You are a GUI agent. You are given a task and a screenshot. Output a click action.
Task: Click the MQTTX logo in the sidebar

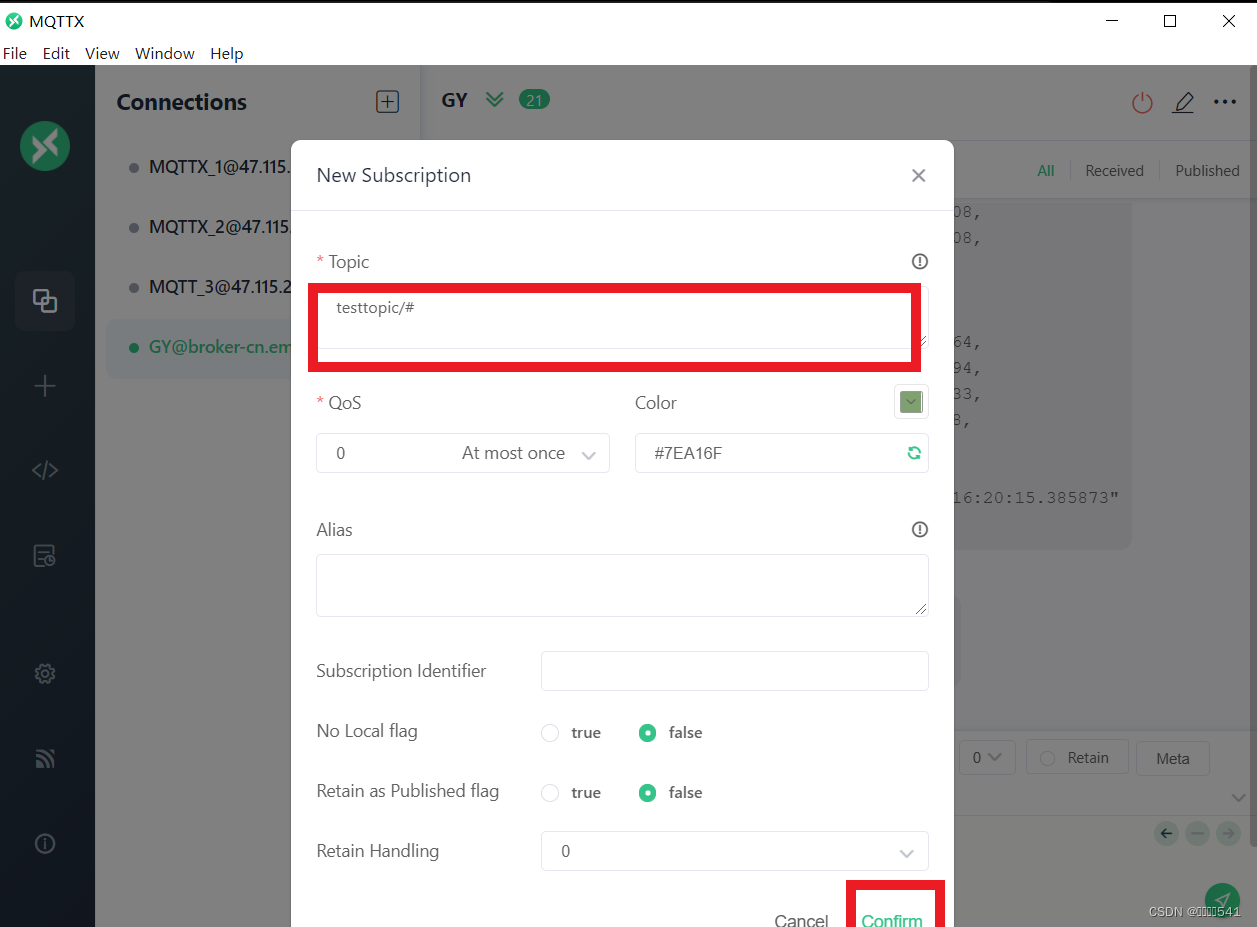(x=45, y=146)
